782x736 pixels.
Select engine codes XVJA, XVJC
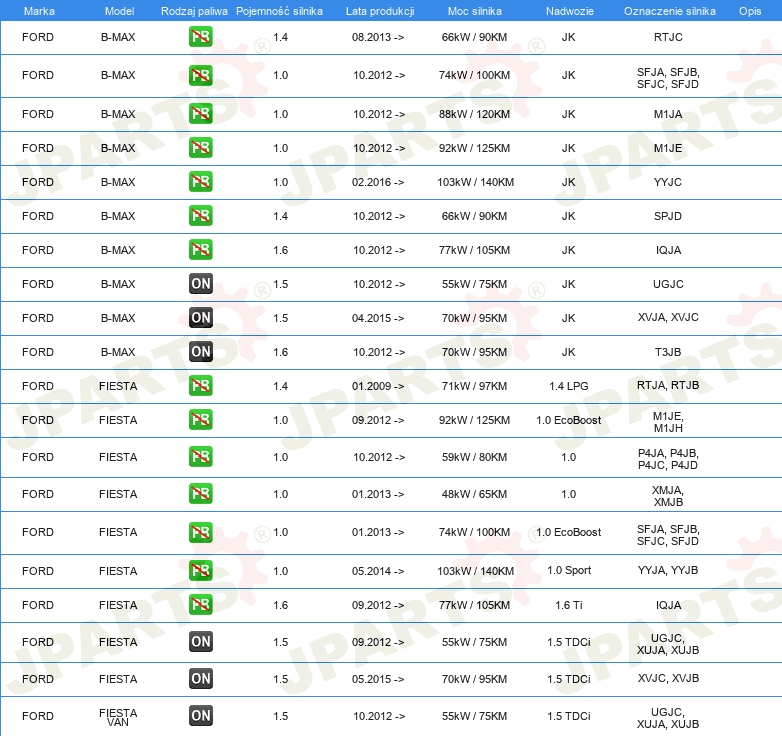pos(668,317)
